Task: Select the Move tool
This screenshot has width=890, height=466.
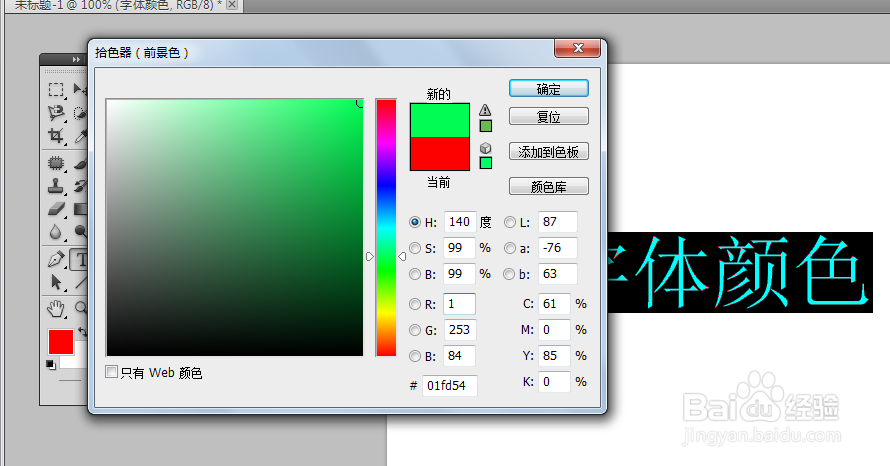Action: 80,90
